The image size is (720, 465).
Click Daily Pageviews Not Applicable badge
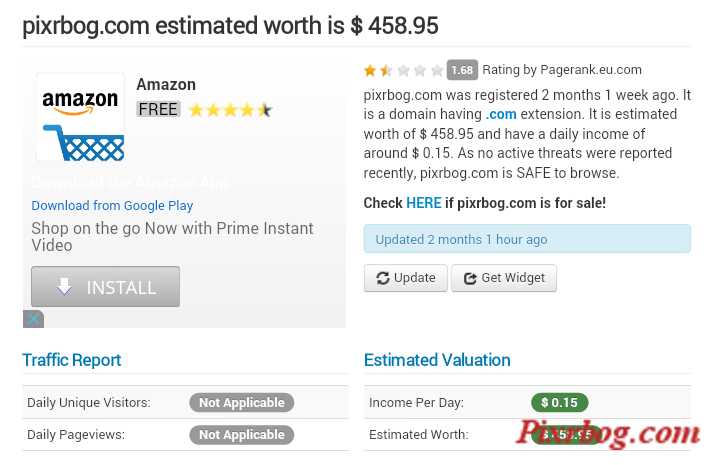tap(242, 435)
